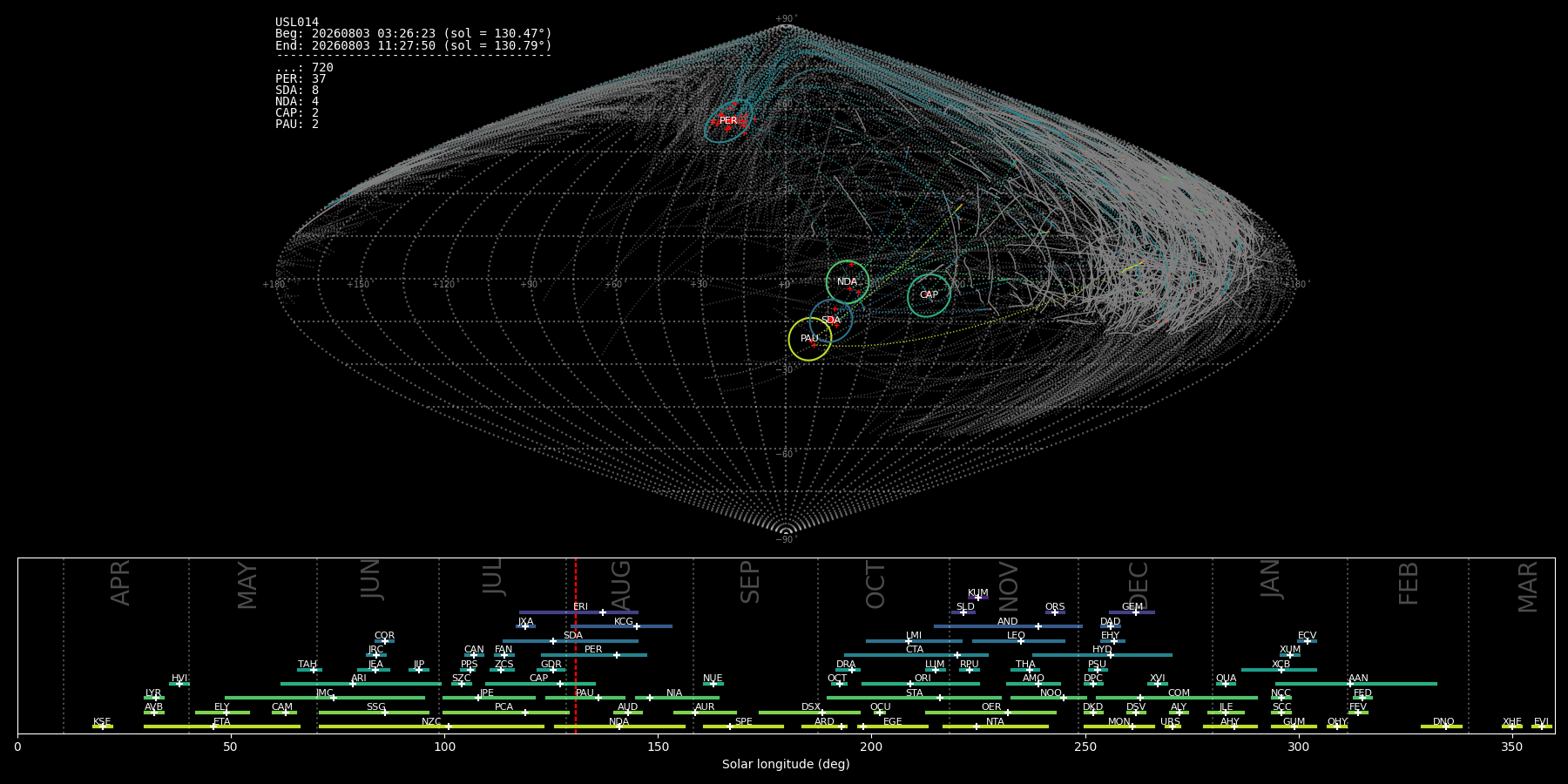Click the CAP radiant circle on sky map
The width and height of the screenshot is (1568, 784).
point(929,295)
